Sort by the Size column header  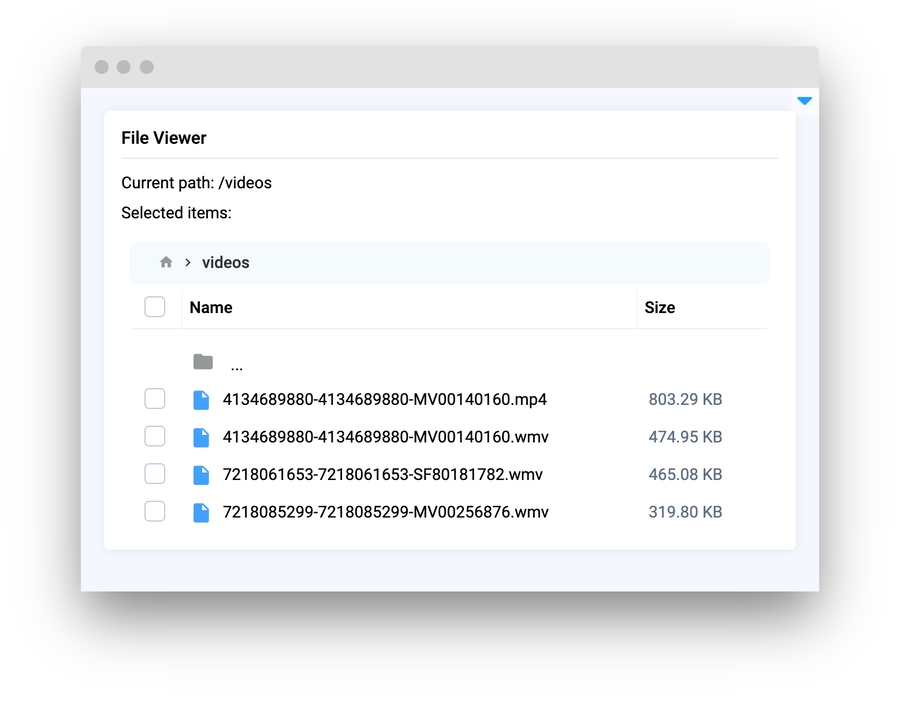click(x=659, y=308)
